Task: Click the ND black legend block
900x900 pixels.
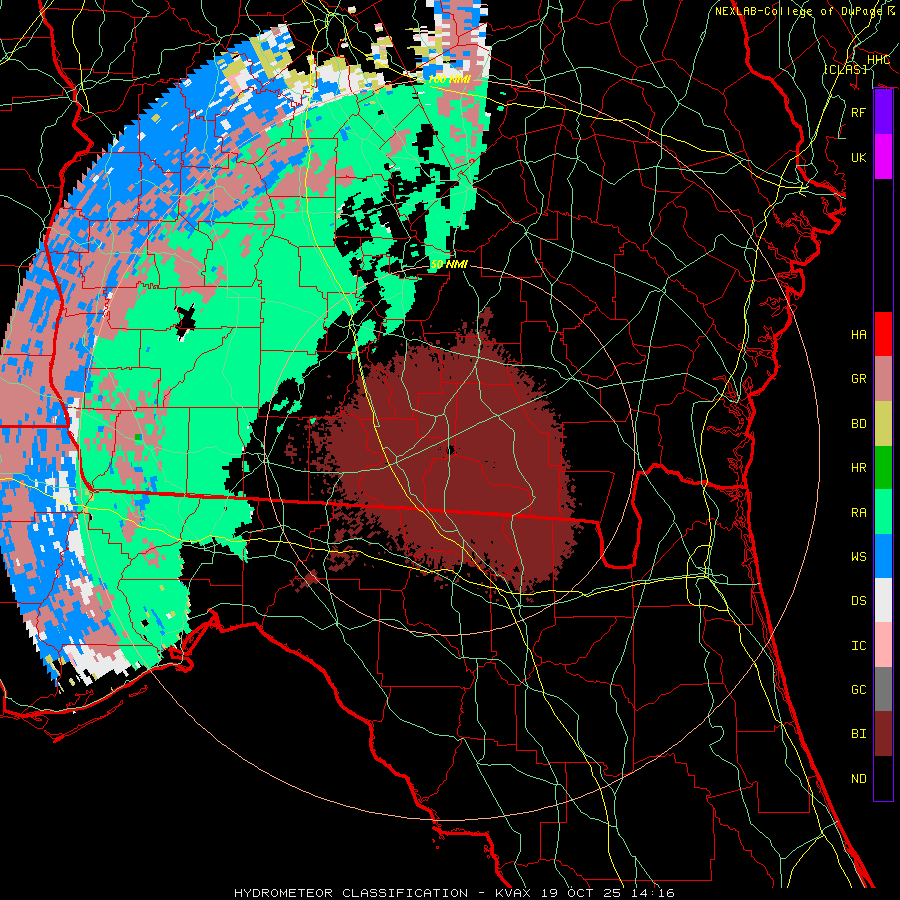Action: 883,778
